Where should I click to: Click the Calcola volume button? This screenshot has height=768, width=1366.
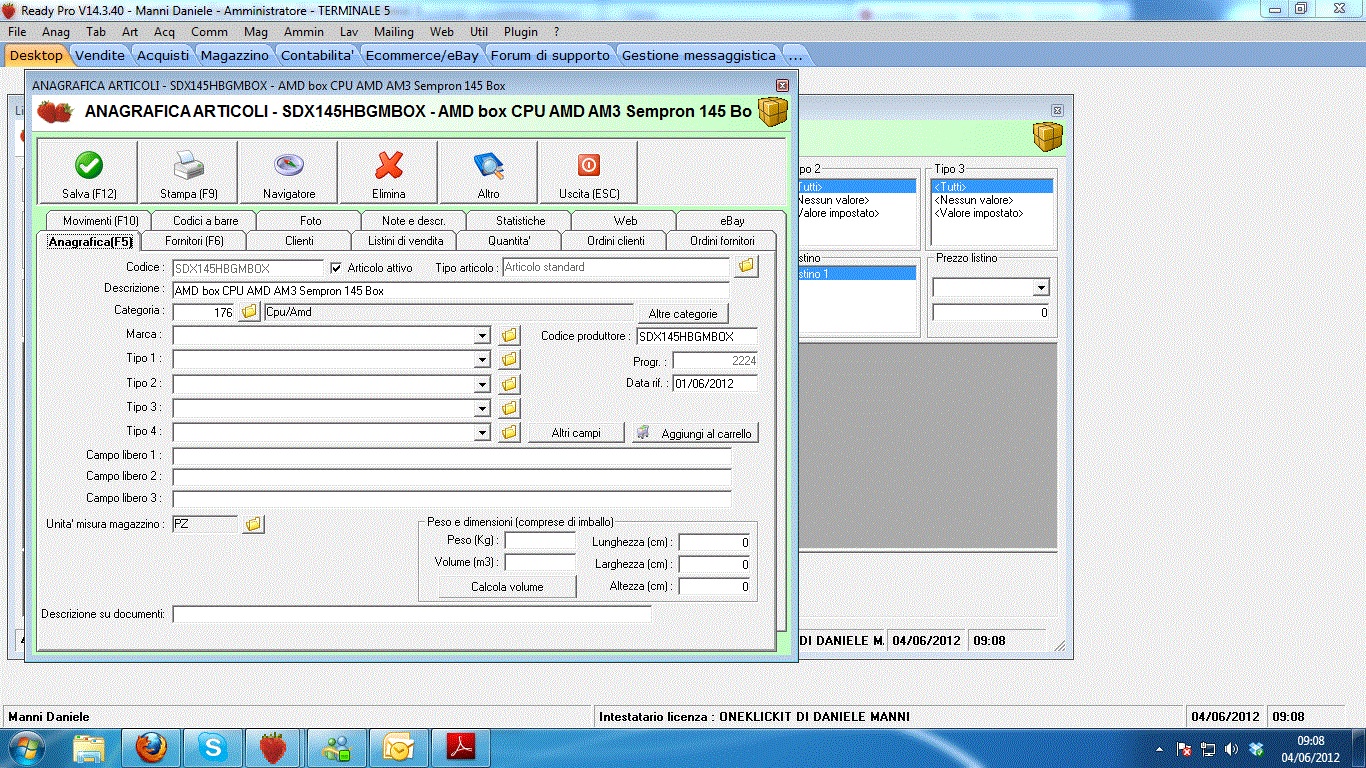tap(507, 587)
